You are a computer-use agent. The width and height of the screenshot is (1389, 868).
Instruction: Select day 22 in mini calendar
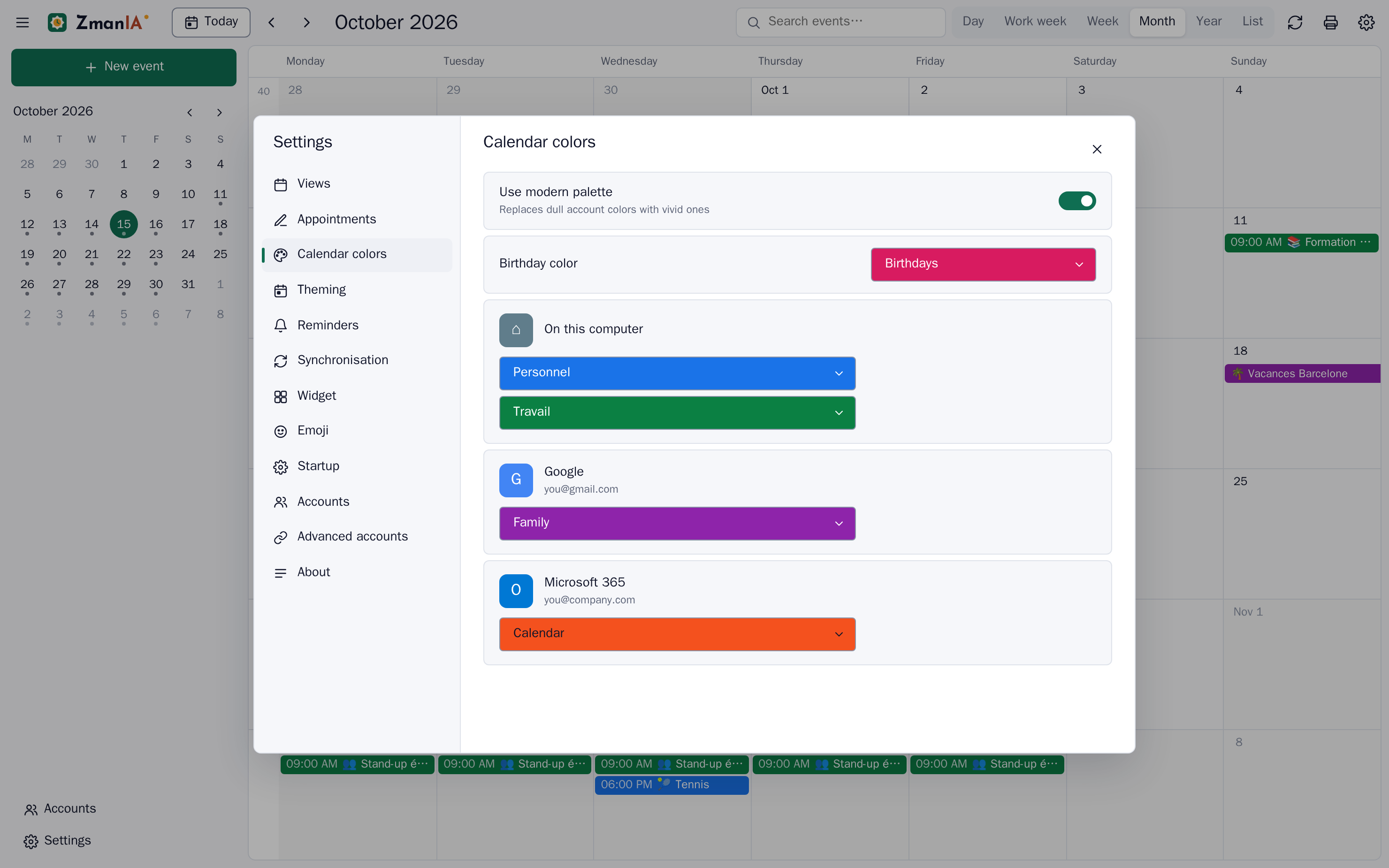pyautogui.click(x=123, y=254)
